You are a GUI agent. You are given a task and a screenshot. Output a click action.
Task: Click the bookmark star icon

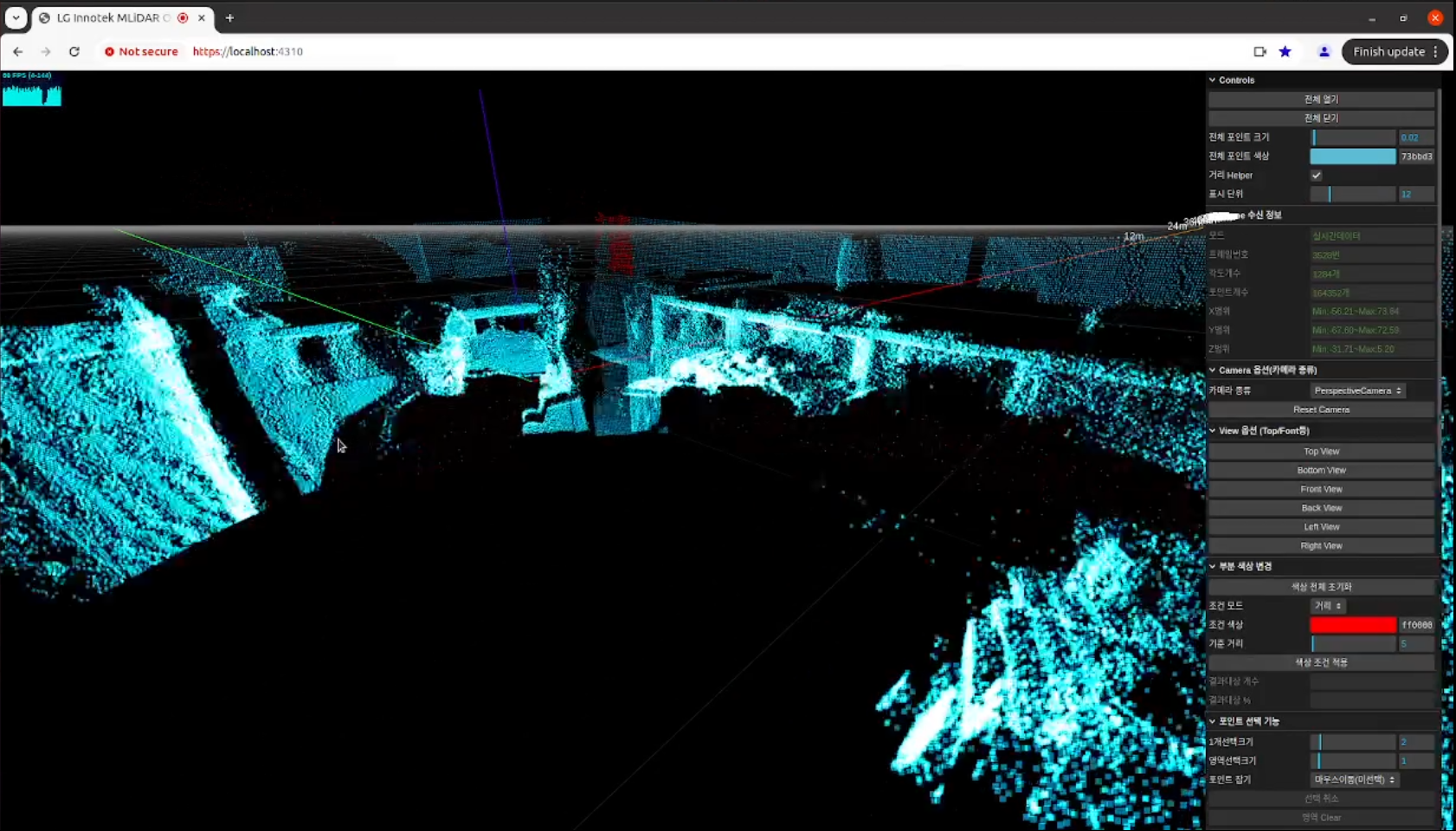pos(1285,52)
